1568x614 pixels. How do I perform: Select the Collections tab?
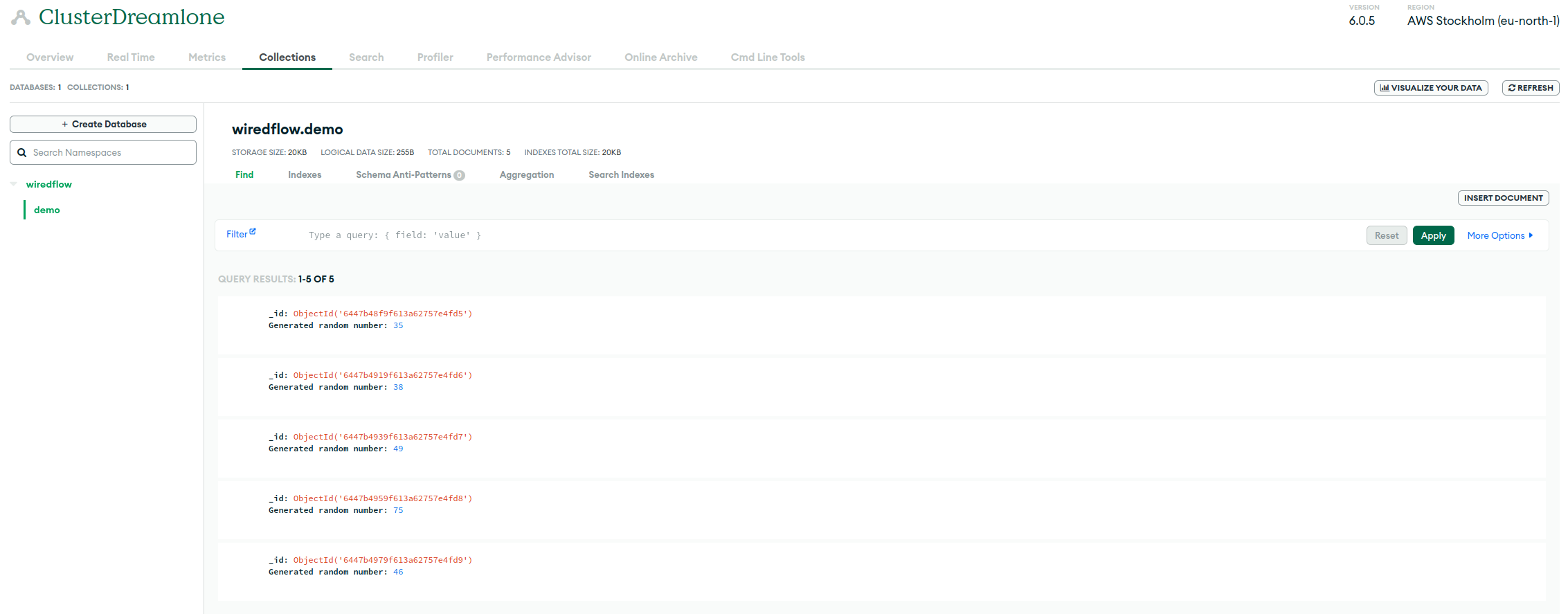(x=287, y=57)
